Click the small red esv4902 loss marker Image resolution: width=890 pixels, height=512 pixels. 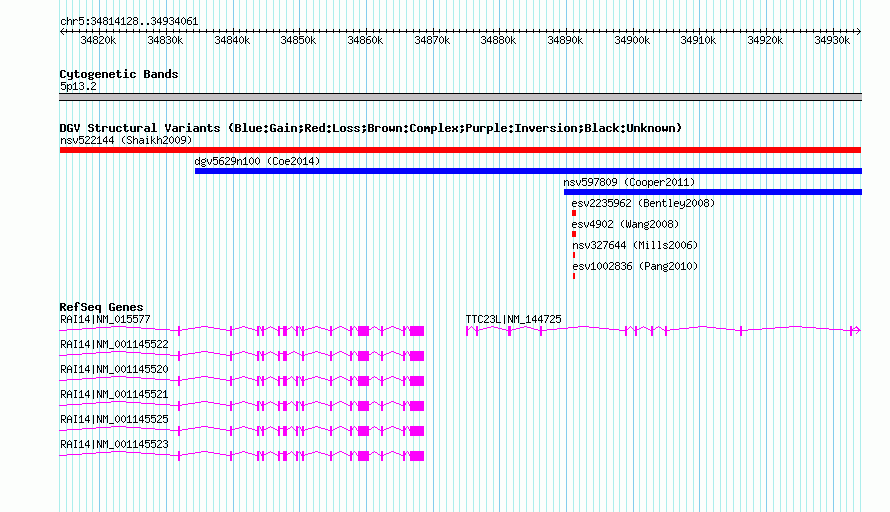(574, 234)
